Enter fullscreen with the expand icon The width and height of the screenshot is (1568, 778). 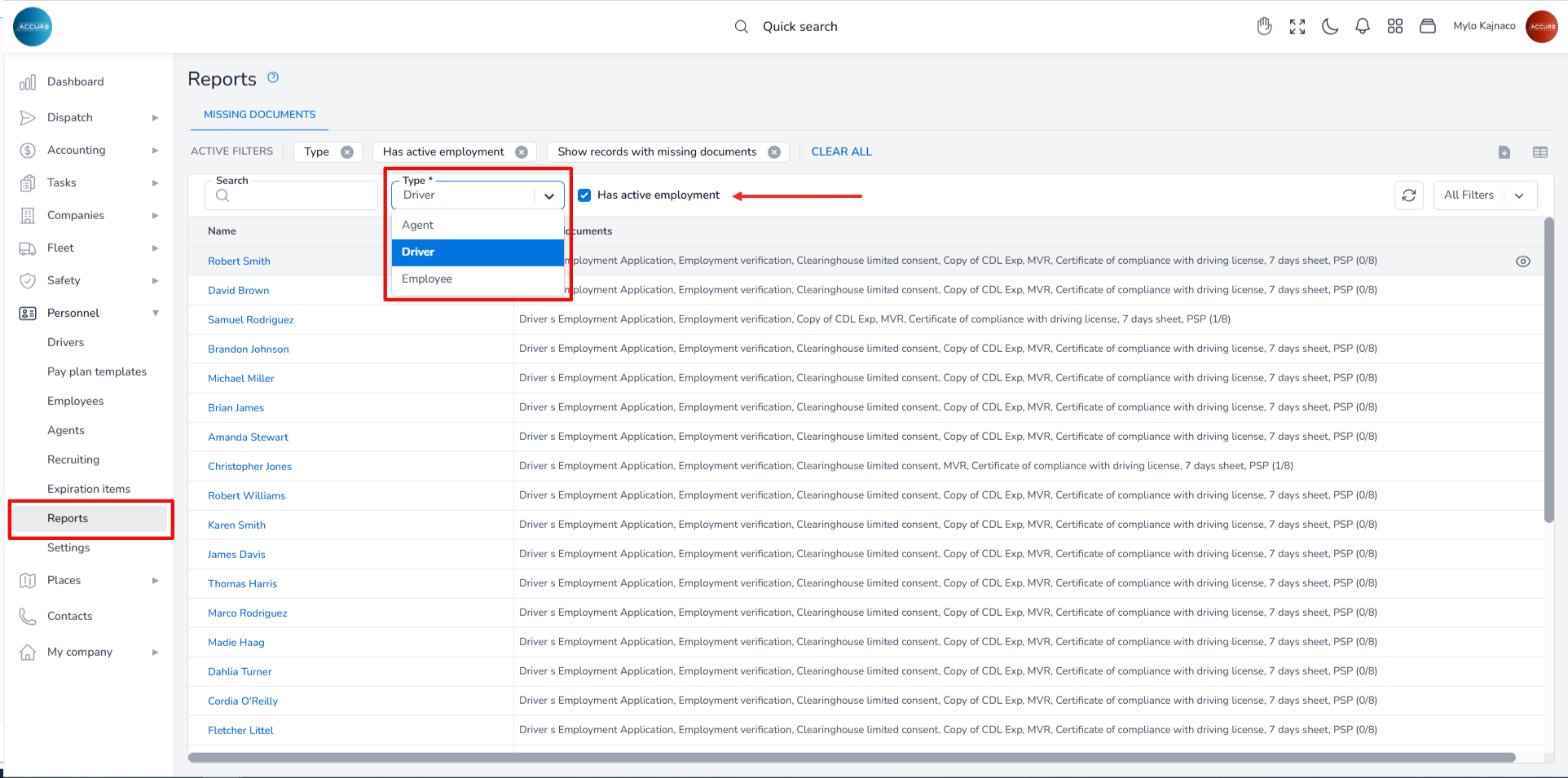pos(1297,26)
